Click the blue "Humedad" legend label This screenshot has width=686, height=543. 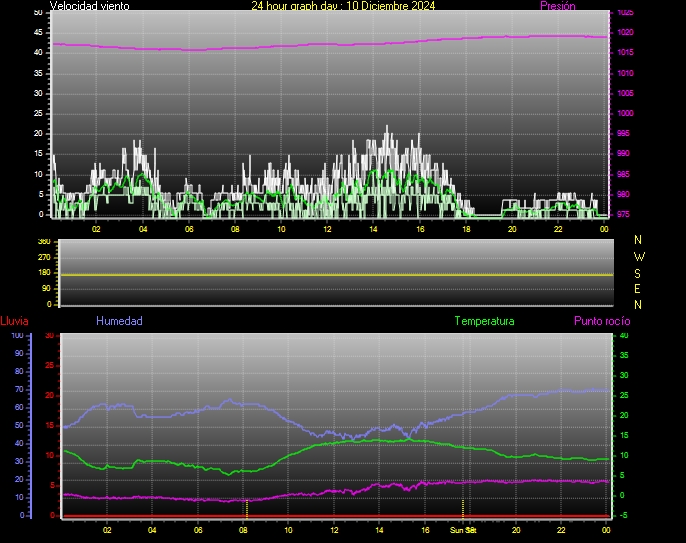[x=119, y=321]
